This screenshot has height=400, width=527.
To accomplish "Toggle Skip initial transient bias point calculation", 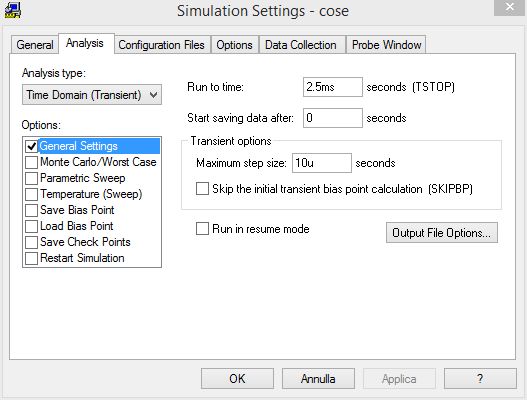I will (x=202, y=189).
